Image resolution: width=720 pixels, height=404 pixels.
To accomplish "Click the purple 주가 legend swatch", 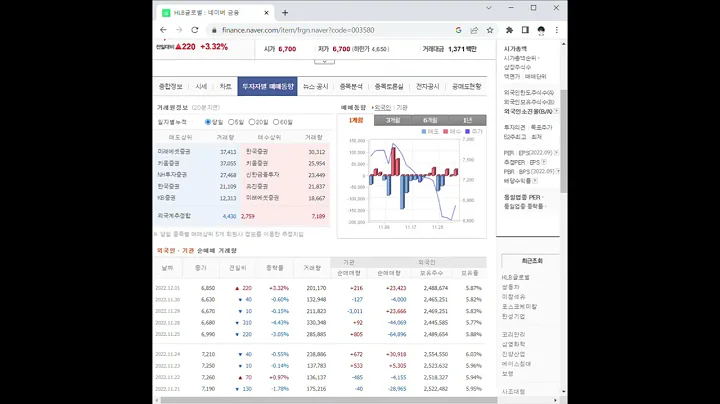I will pos(467,131).
